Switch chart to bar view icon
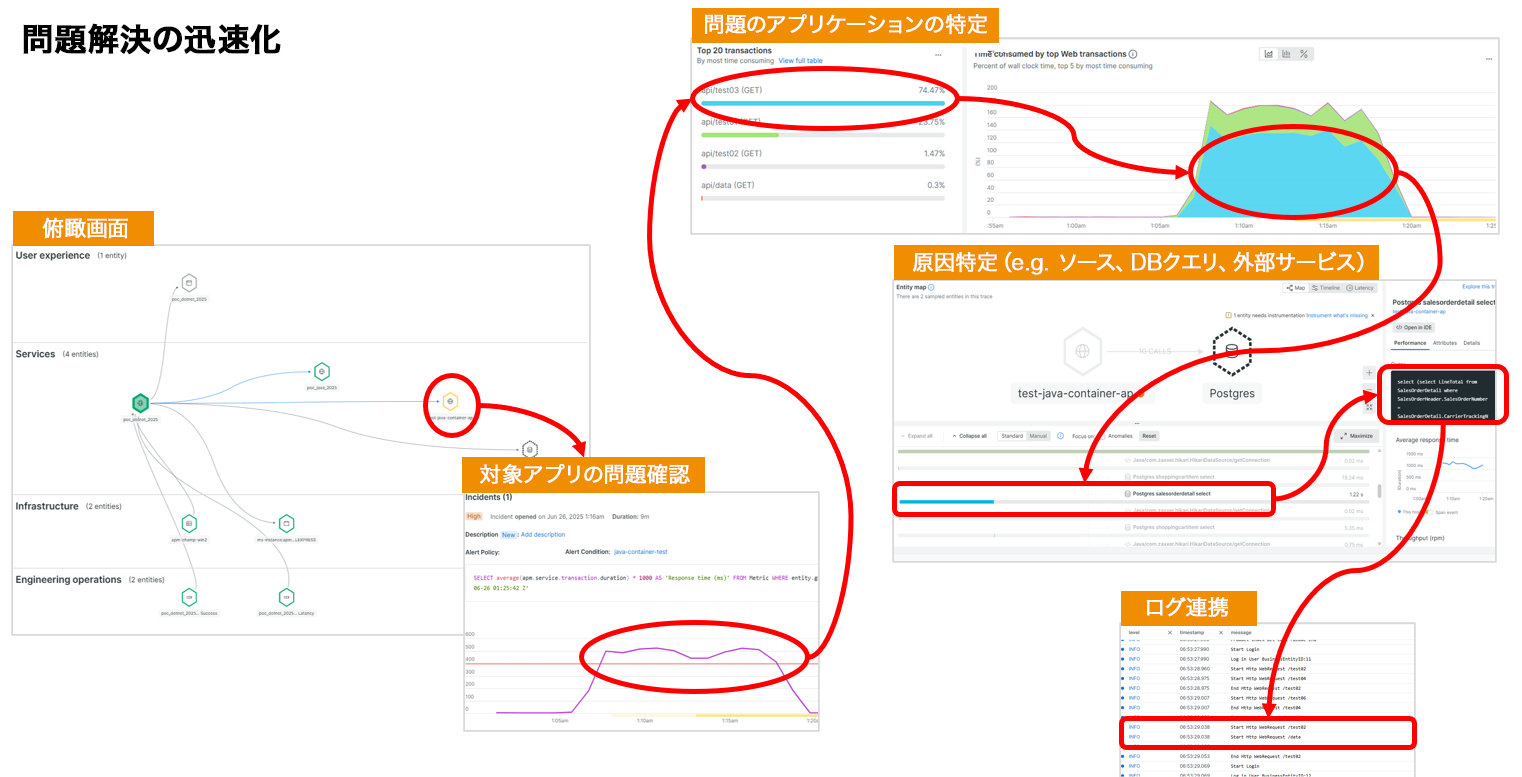The image size is (1522, 777). click(x=1286, y=54)
